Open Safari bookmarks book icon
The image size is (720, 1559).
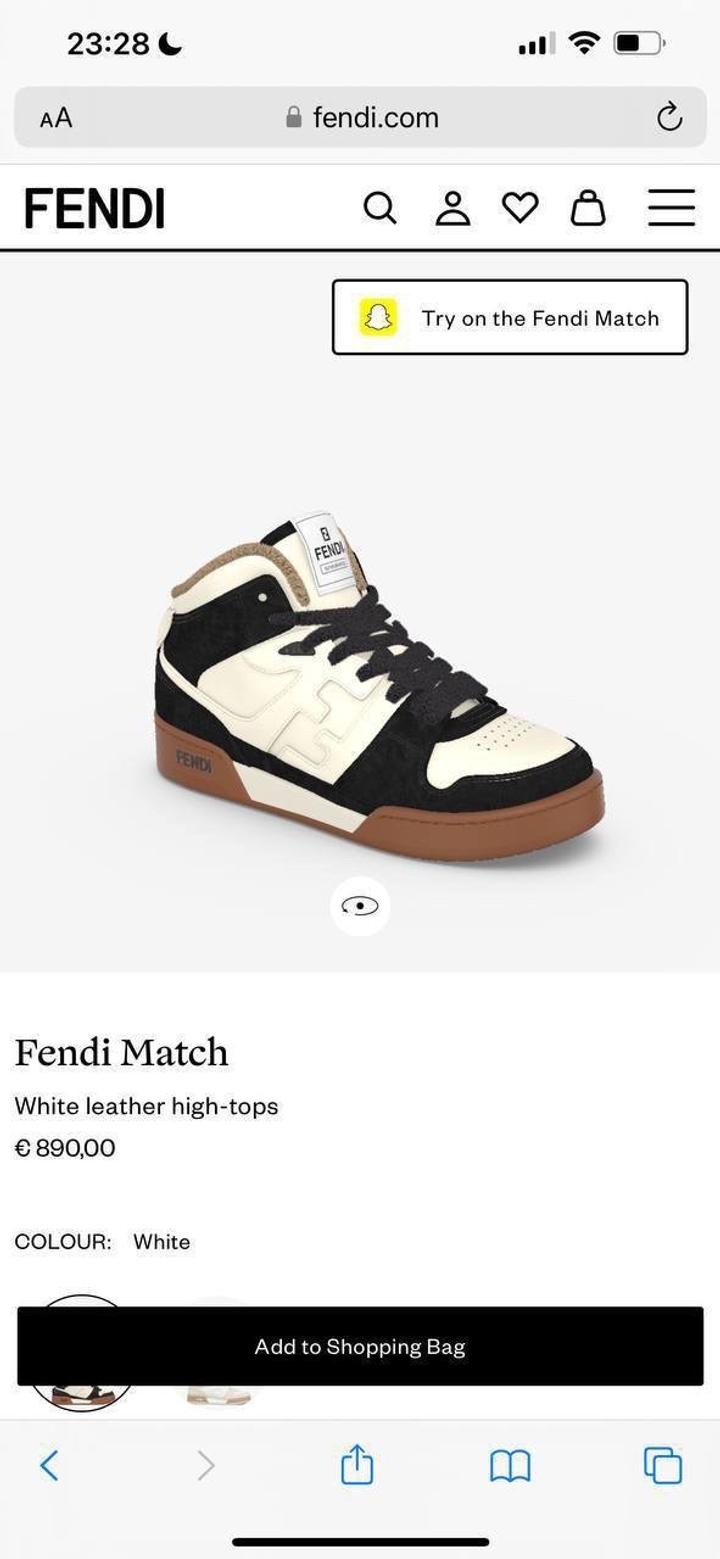(x=510, y=1467)
